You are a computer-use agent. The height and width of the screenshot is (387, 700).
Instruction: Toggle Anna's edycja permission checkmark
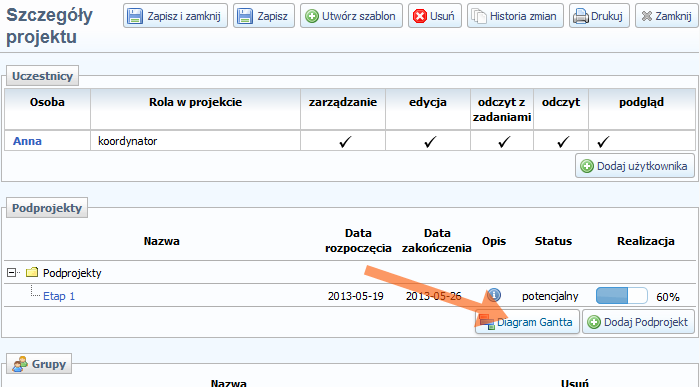[430, 142]
